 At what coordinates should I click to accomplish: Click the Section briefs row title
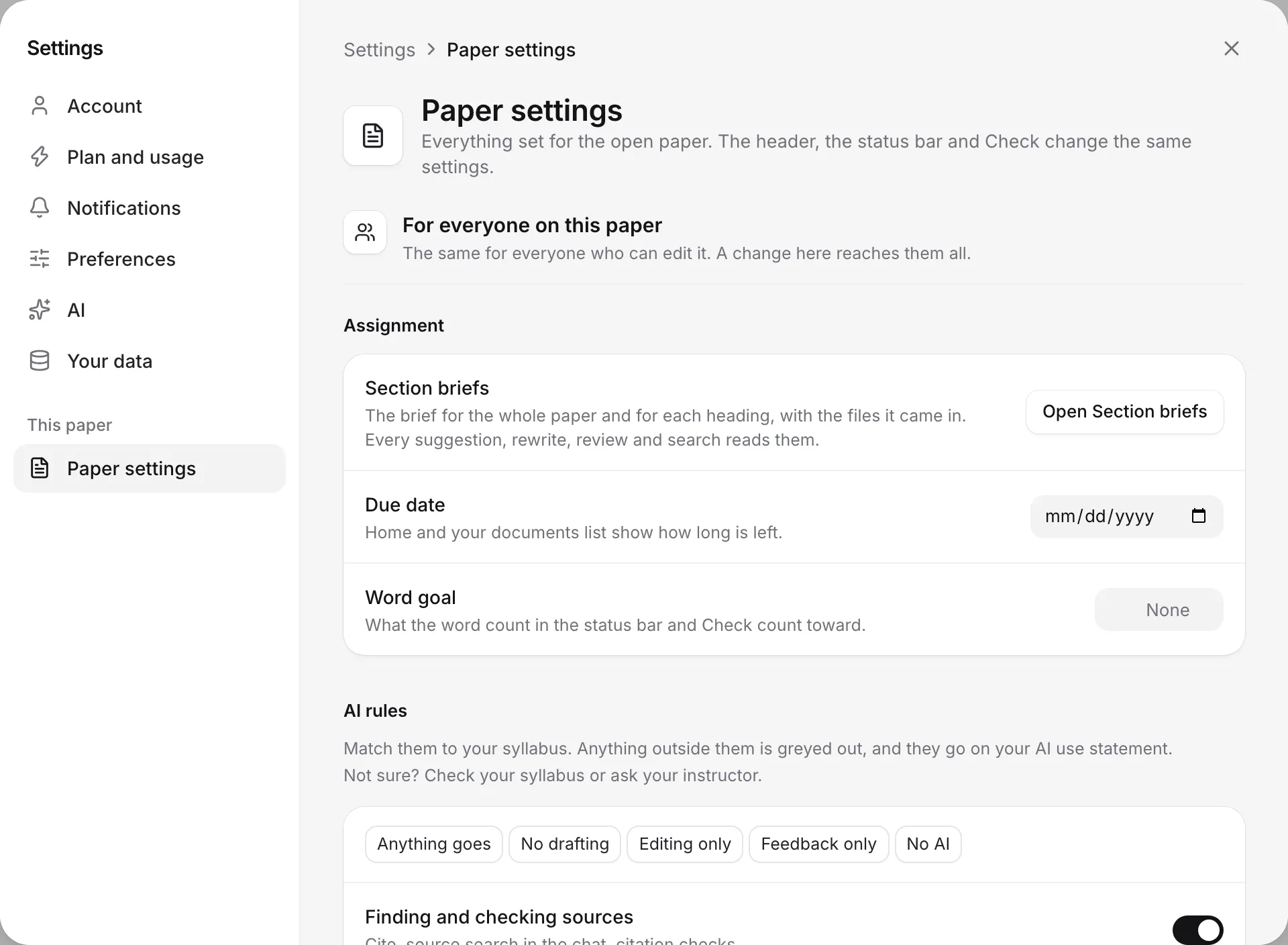click(427, 388)
